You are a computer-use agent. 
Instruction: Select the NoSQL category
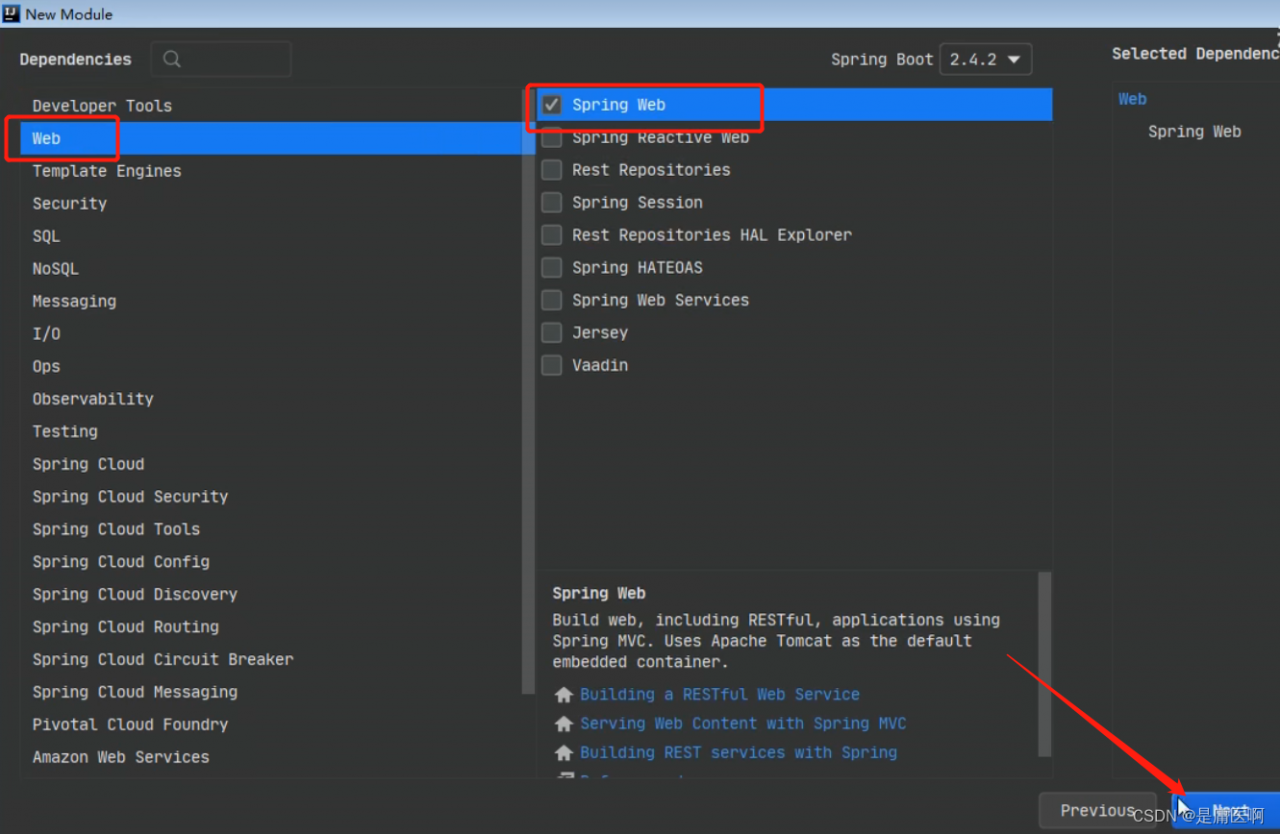(x=272, y=268)
